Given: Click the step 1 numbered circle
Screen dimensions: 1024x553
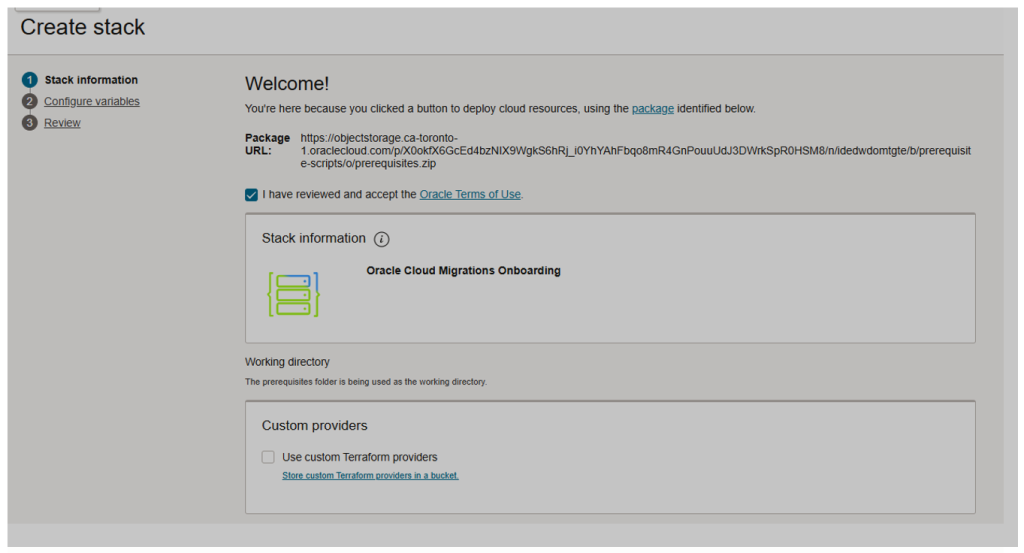Looking at the screenshot, I should 29,80.
